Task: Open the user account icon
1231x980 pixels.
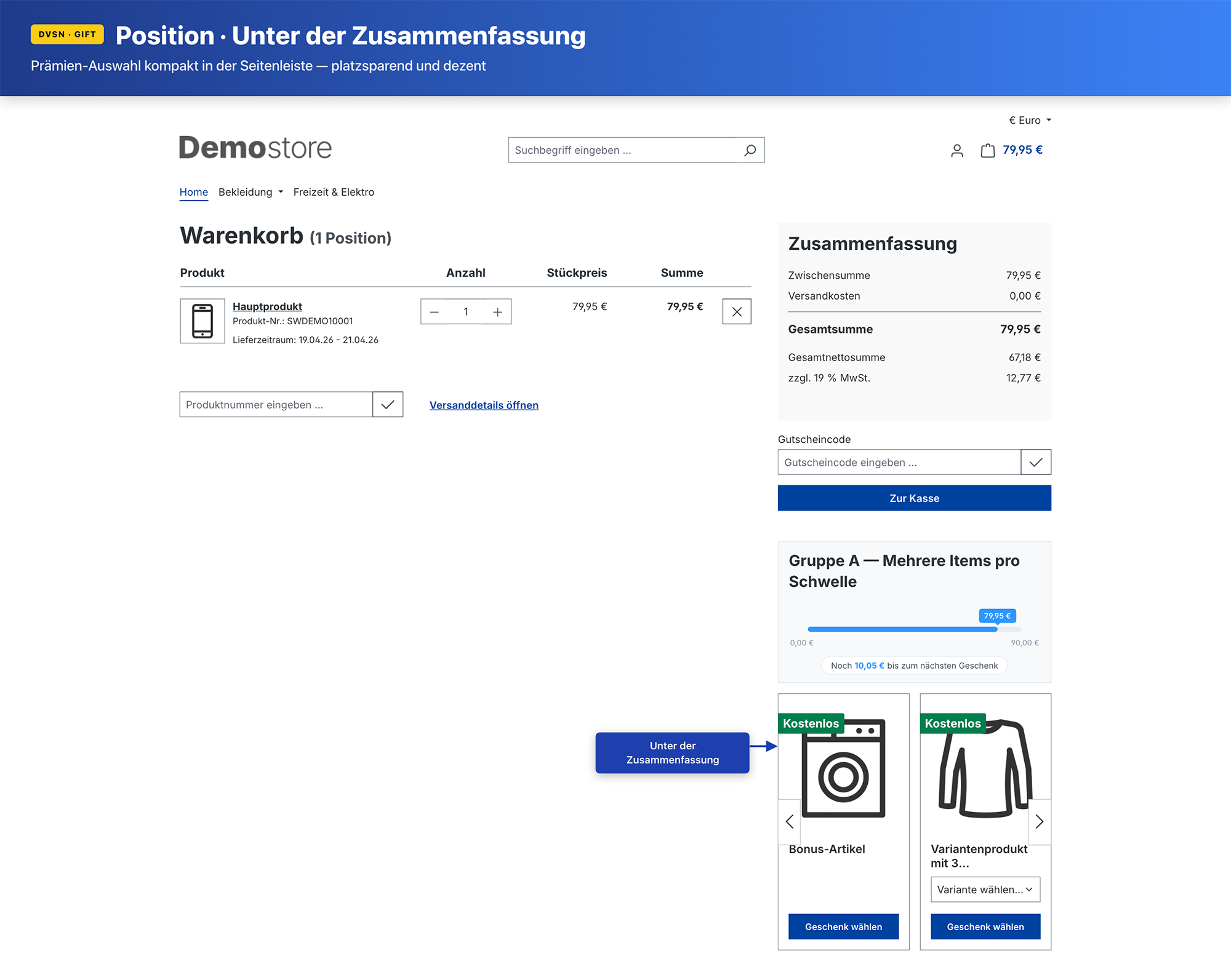Action: [x=956, y=151]
